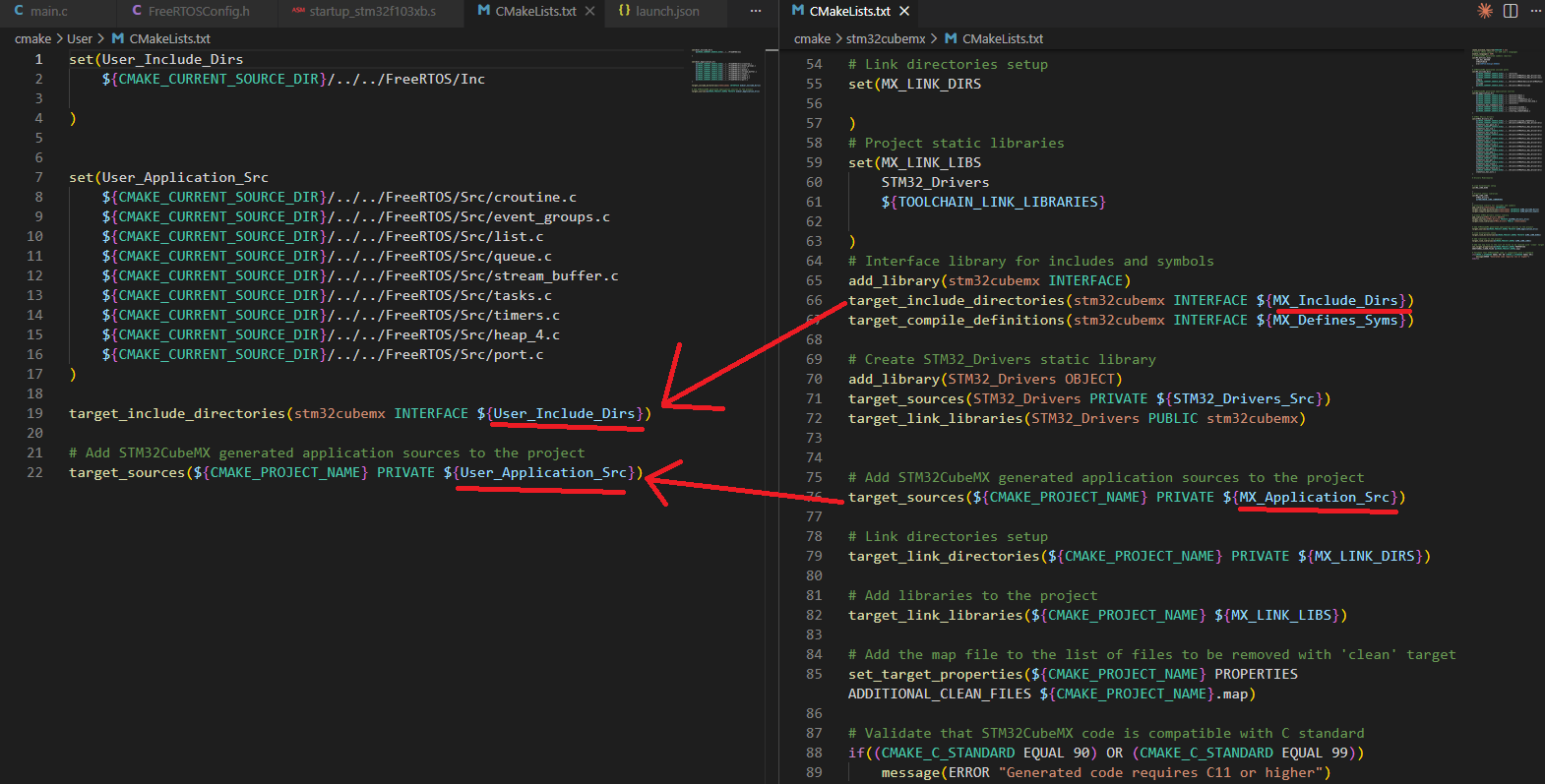Click '# Add libraries to the project' comment

pos(973,595)
